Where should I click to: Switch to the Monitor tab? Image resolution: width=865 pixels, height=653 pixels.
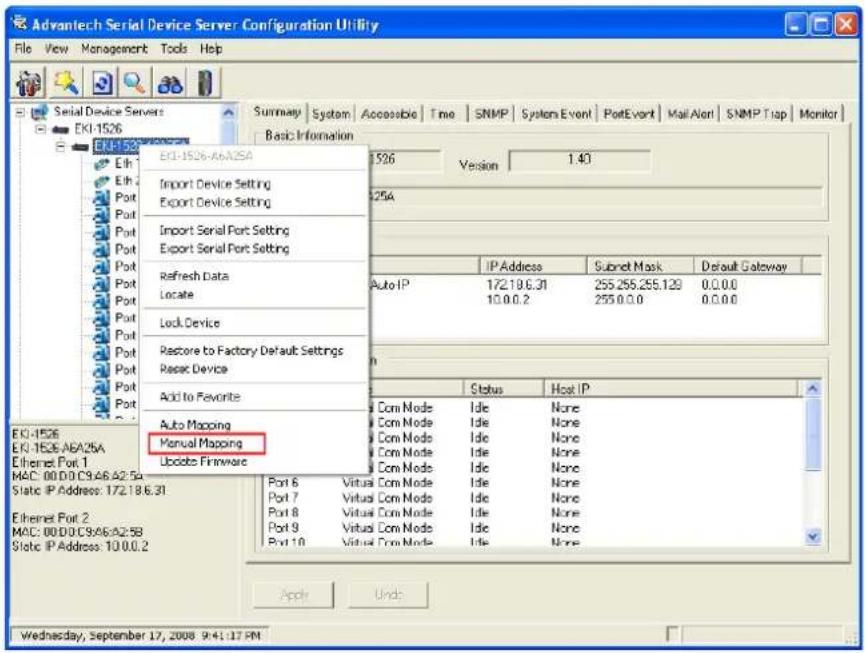819,114
